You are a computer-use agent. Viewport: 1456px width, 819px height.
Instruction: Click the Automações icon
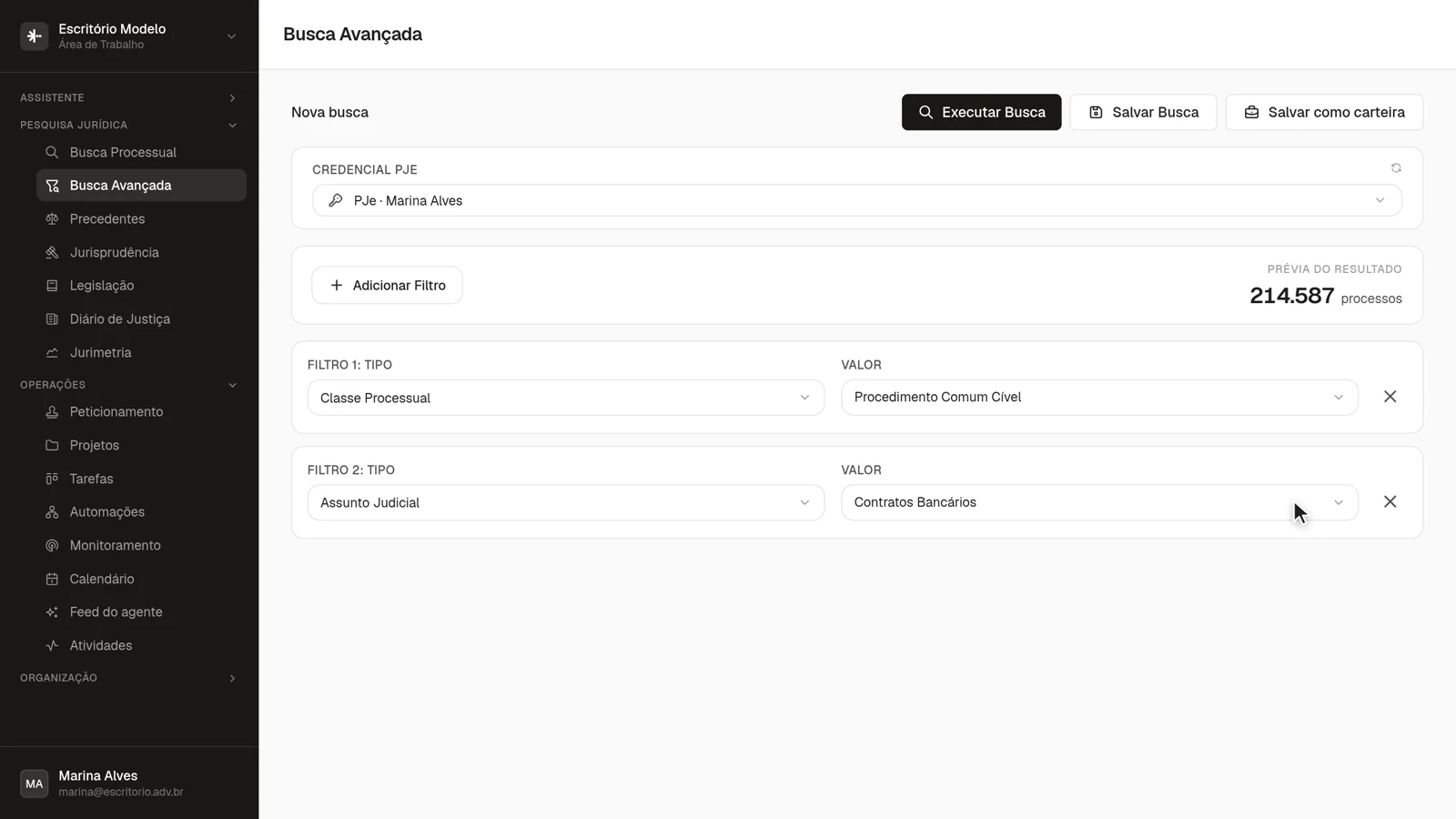pyautogui.click(x=52, y=512)
